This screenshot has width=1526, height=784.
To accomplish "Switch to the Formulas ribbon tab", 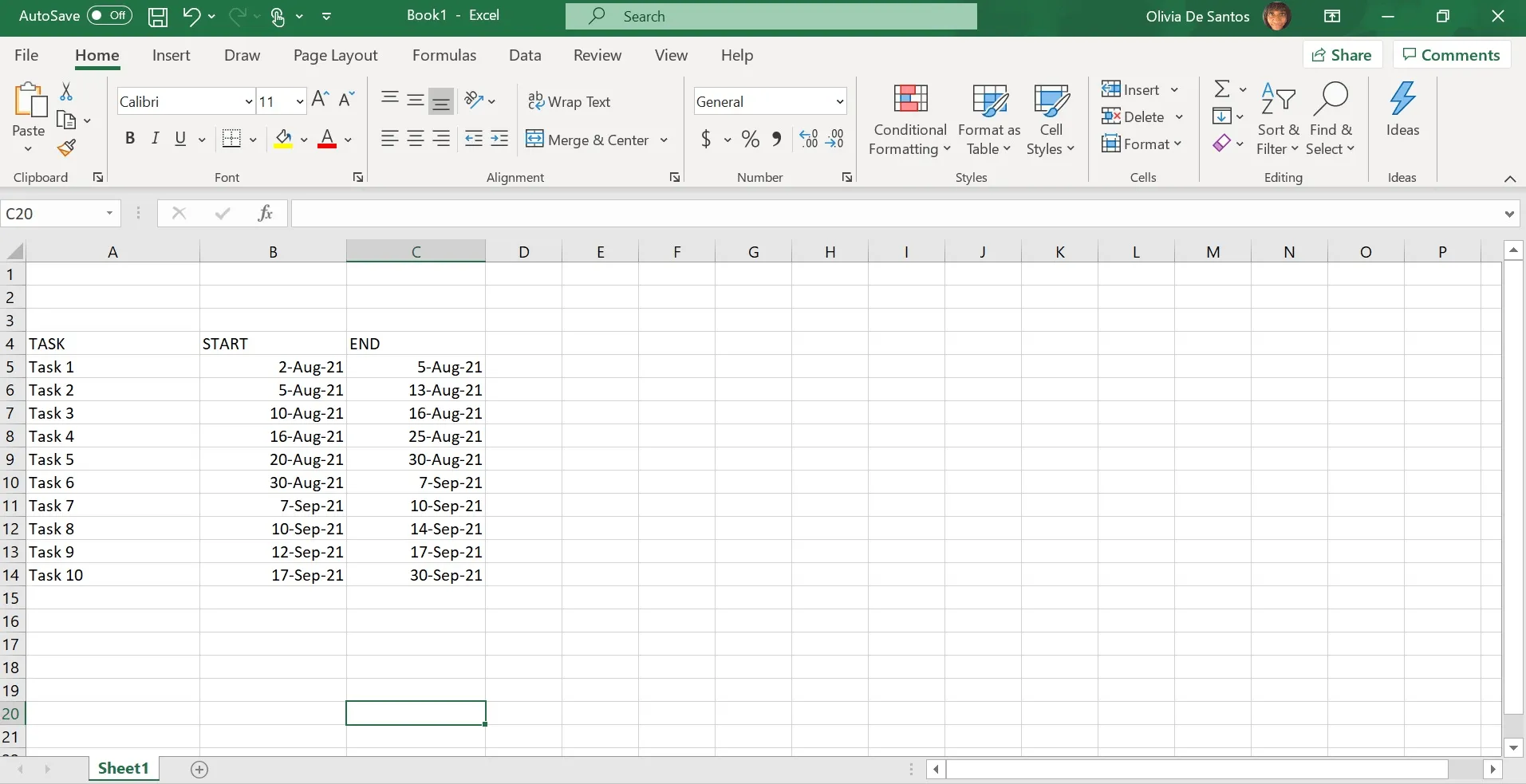I will point(444,55).
